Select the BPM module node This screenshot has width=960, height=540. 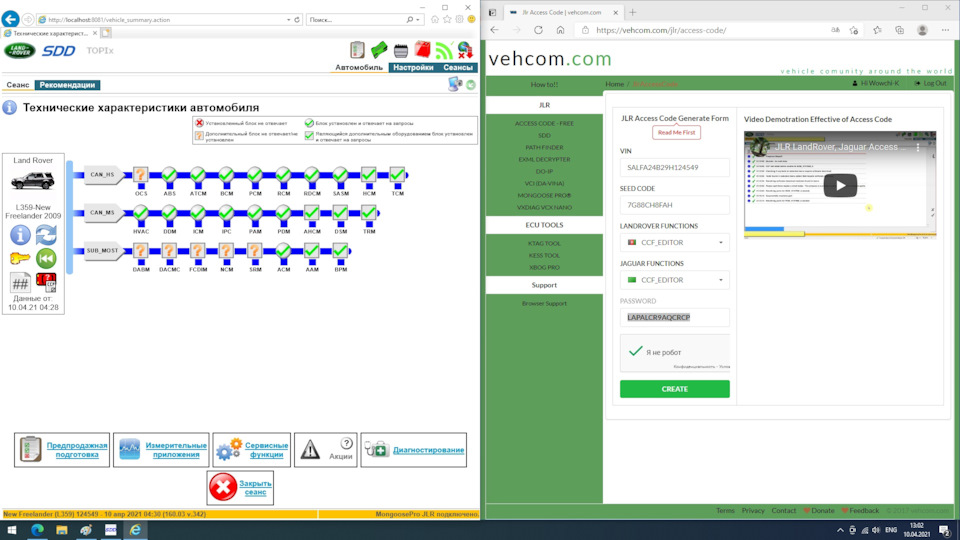click(340, 250)
